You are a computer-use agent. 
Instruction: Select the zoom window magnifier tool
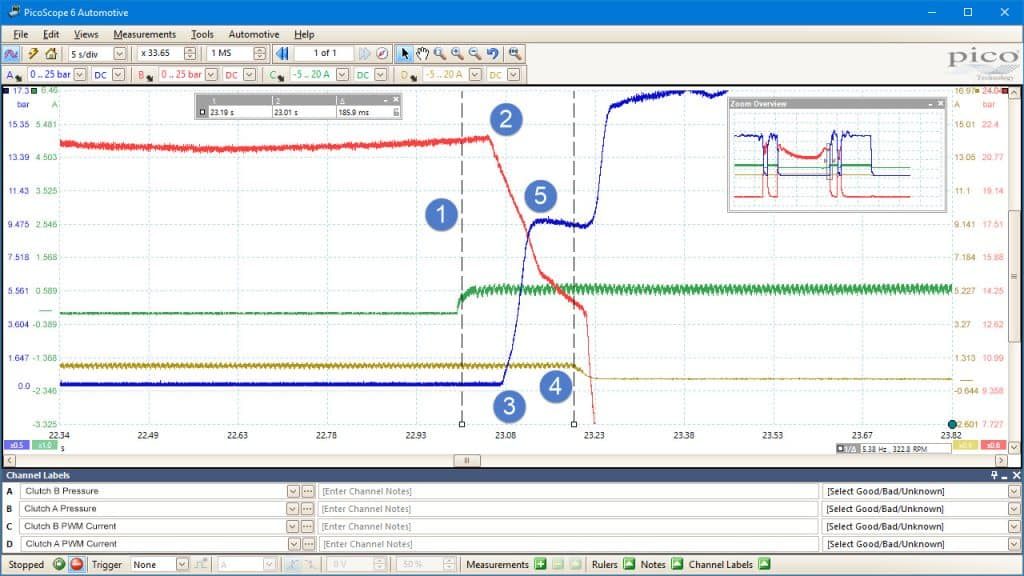click(440, 54)
